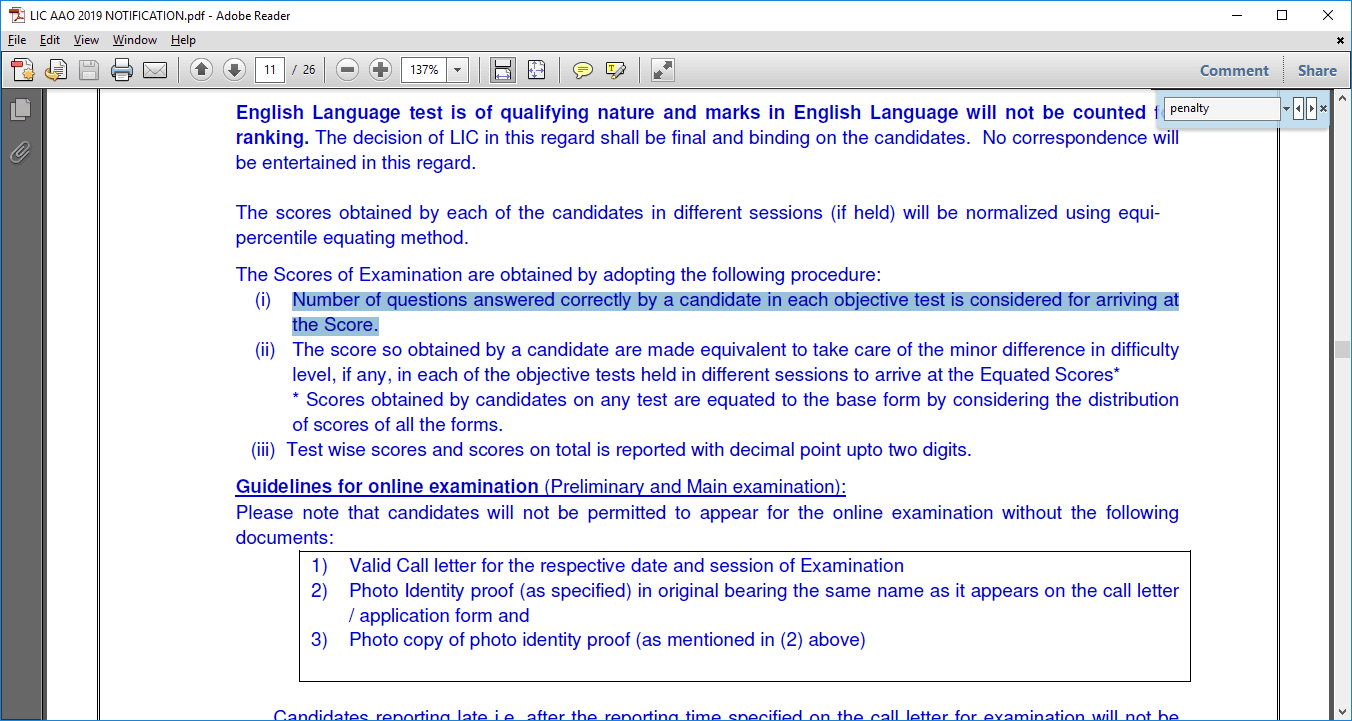Go to previous page arrow

pos(201,70)
